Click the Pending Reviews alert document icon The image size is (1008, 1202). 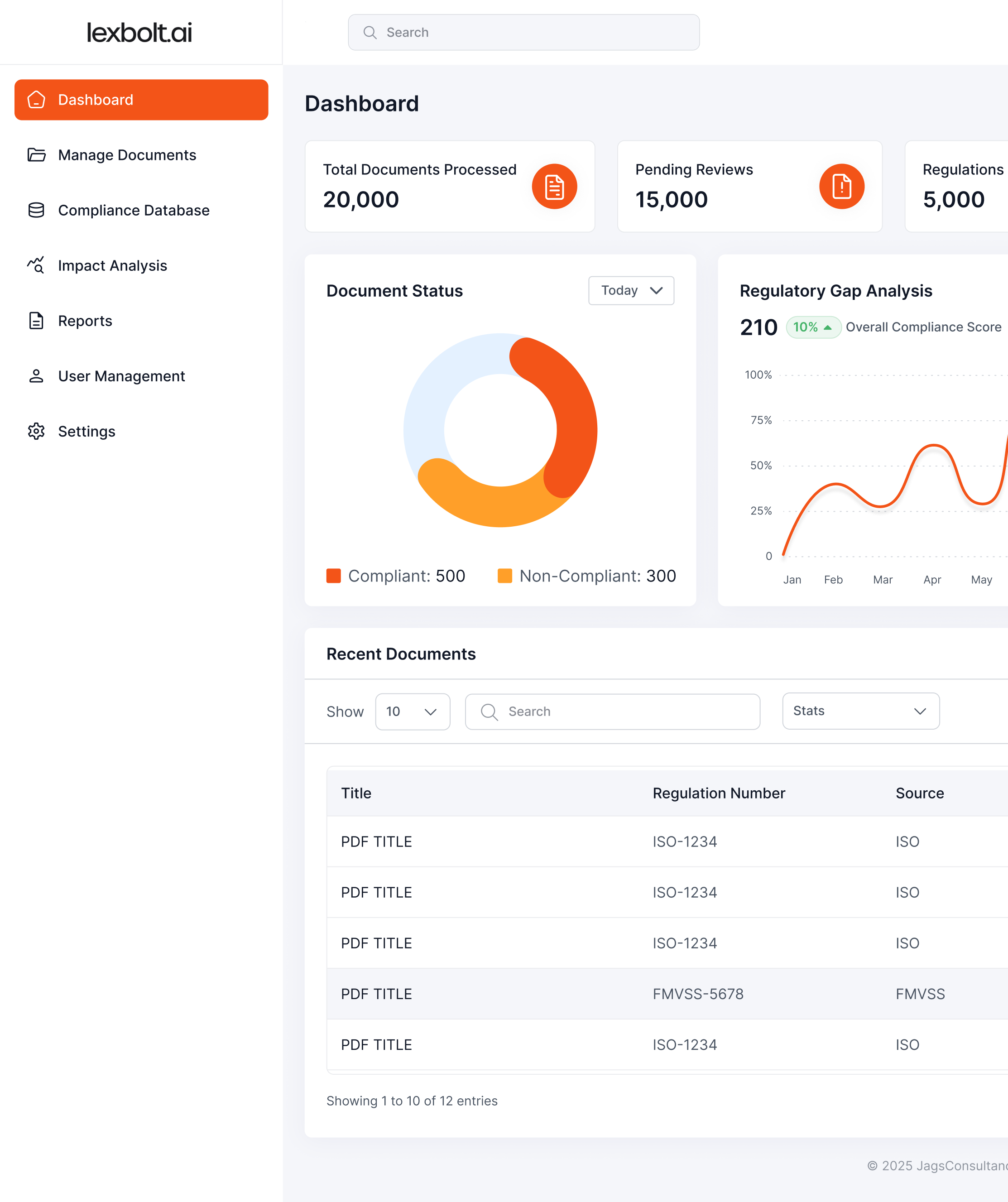[841, 187]
